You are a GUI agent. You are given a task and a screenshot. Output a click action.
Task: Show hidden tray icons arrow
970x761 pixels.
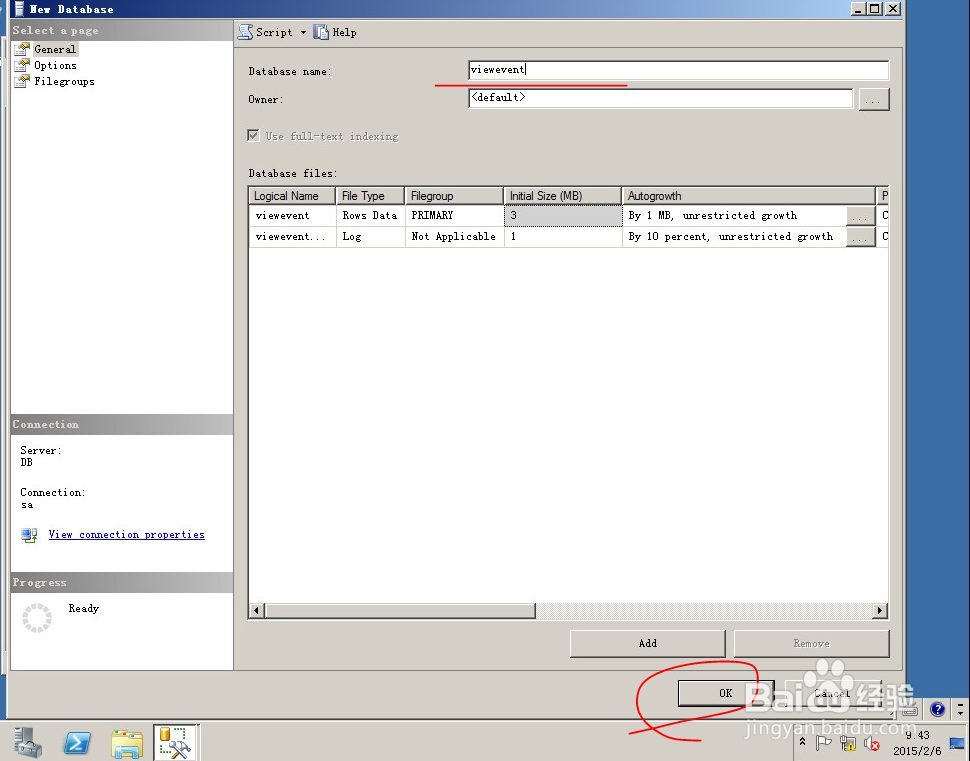pyautogui.click(x=802, y=741)
